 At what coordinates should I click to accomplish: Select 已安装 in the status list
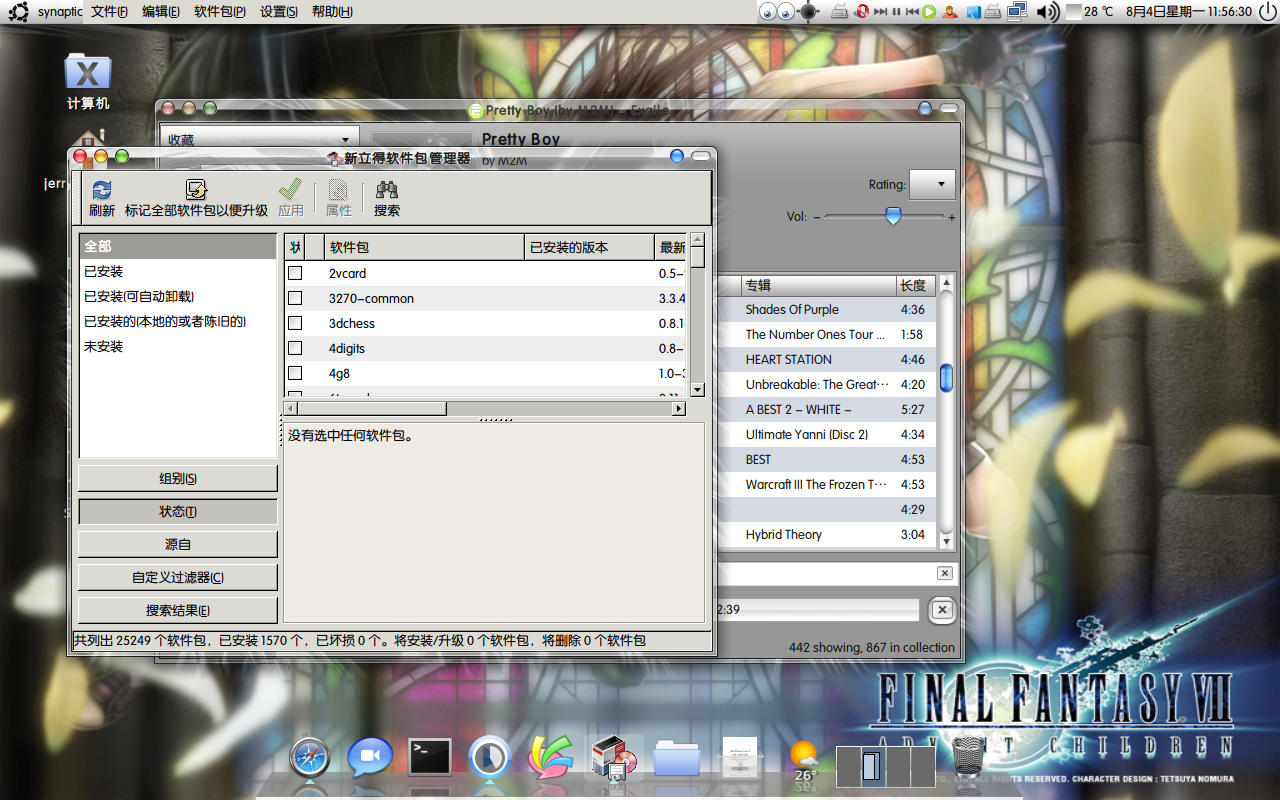point(178,271)
